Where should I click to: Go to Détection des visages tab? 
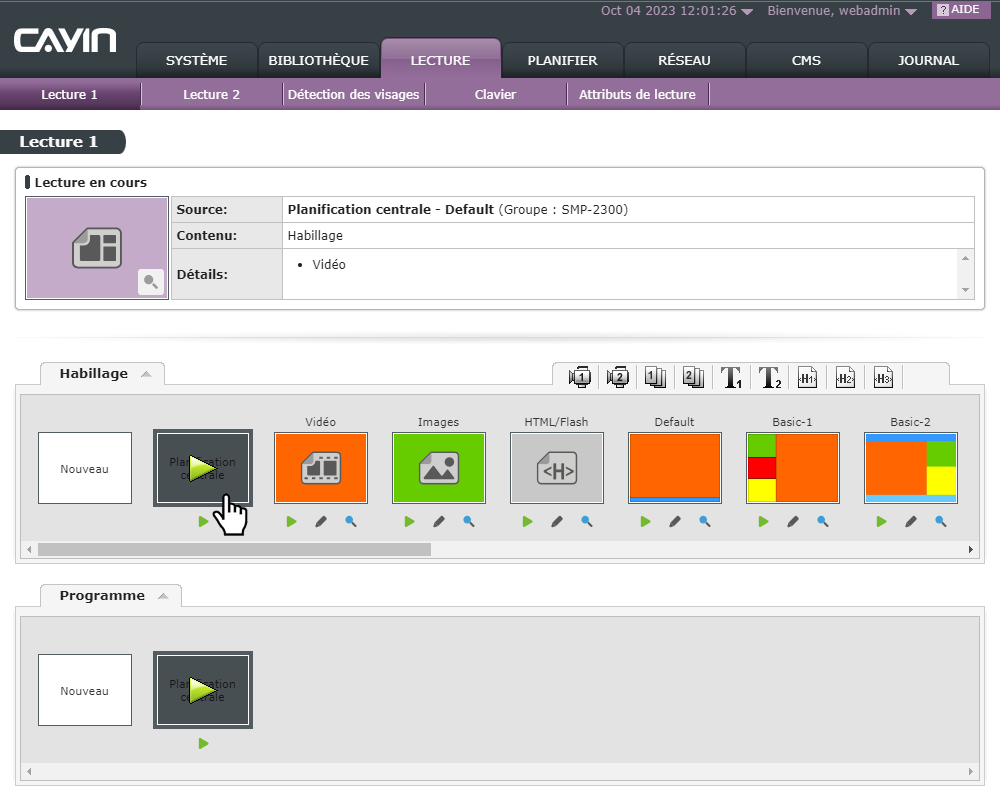353,94
